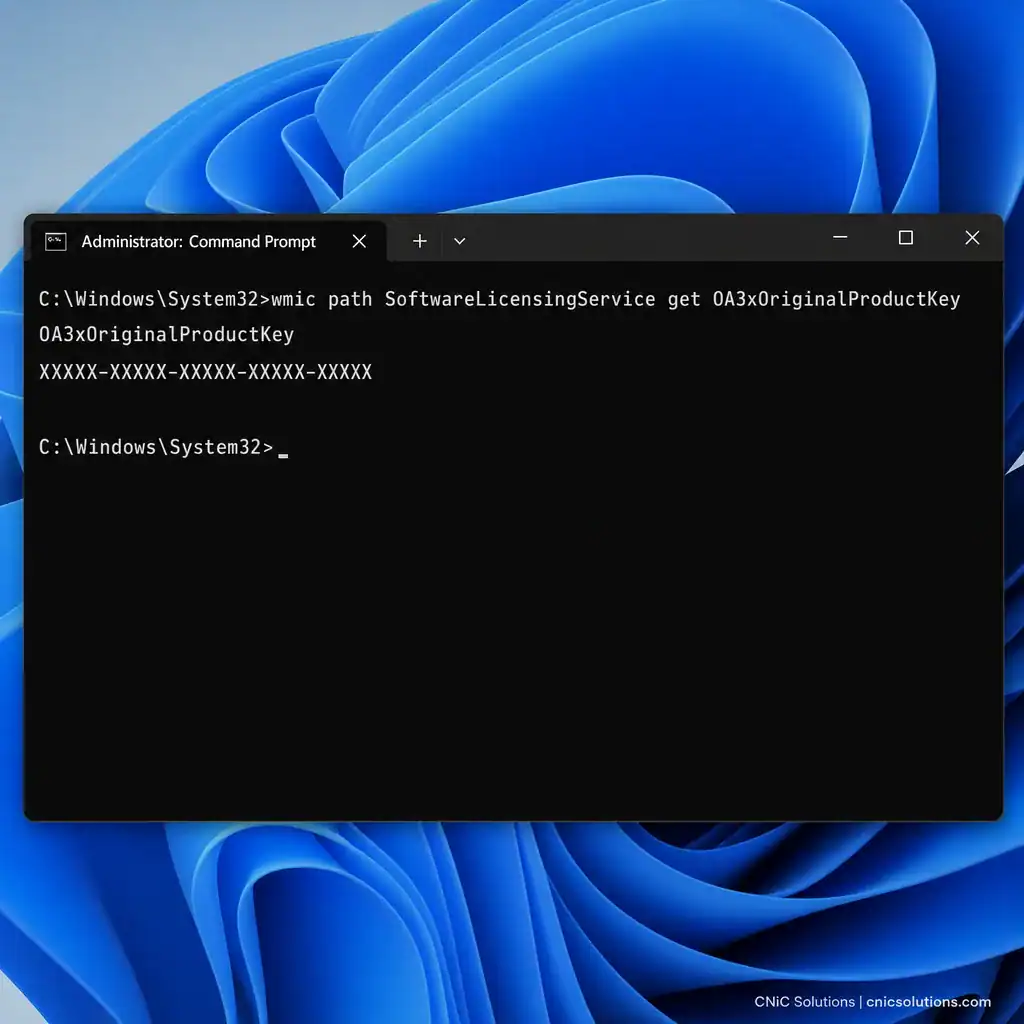Image resolution: width=1024 pixels, height=1024 pixels.
Task: Expand the new tab profile dropdown chevron
Action: (x=460, y=242)
